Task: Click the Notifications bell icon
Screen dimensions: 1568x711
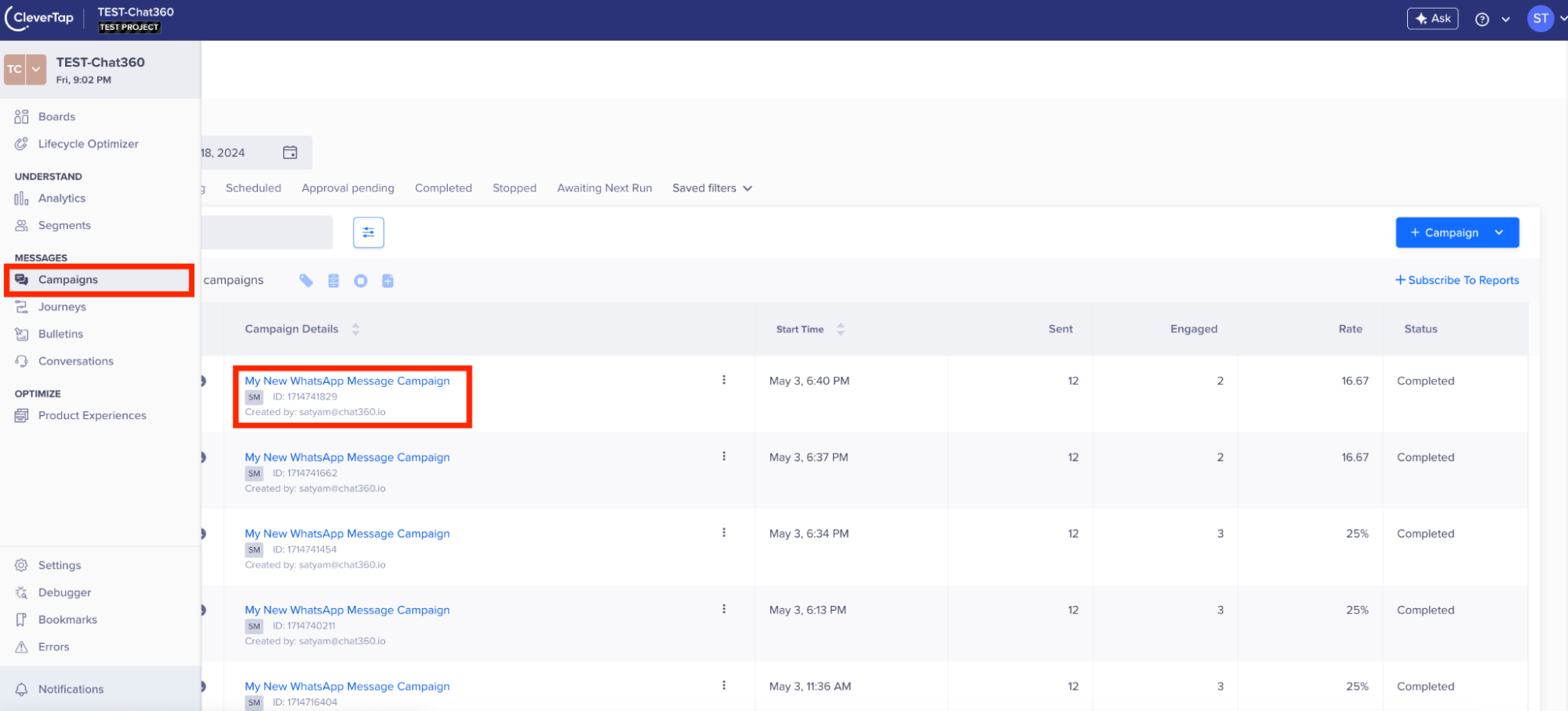Action: coord(21,689)
